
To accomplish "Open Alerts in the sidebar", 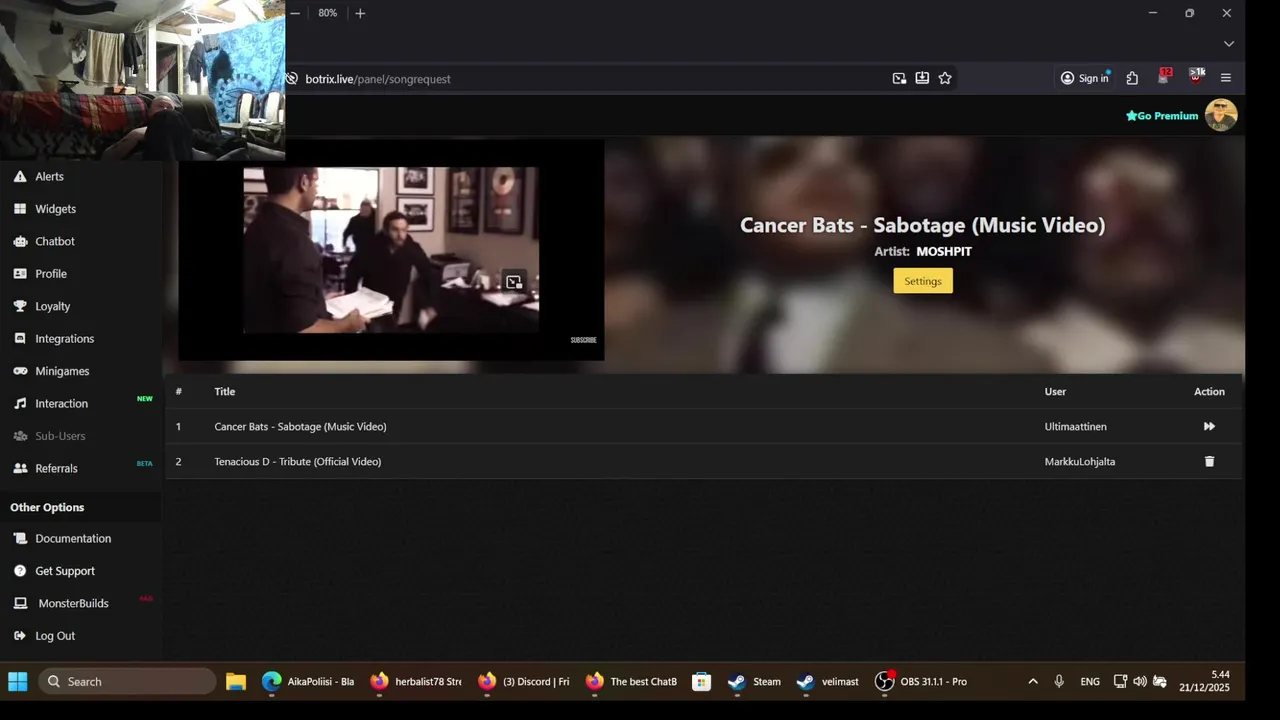I will coord(49,176).
